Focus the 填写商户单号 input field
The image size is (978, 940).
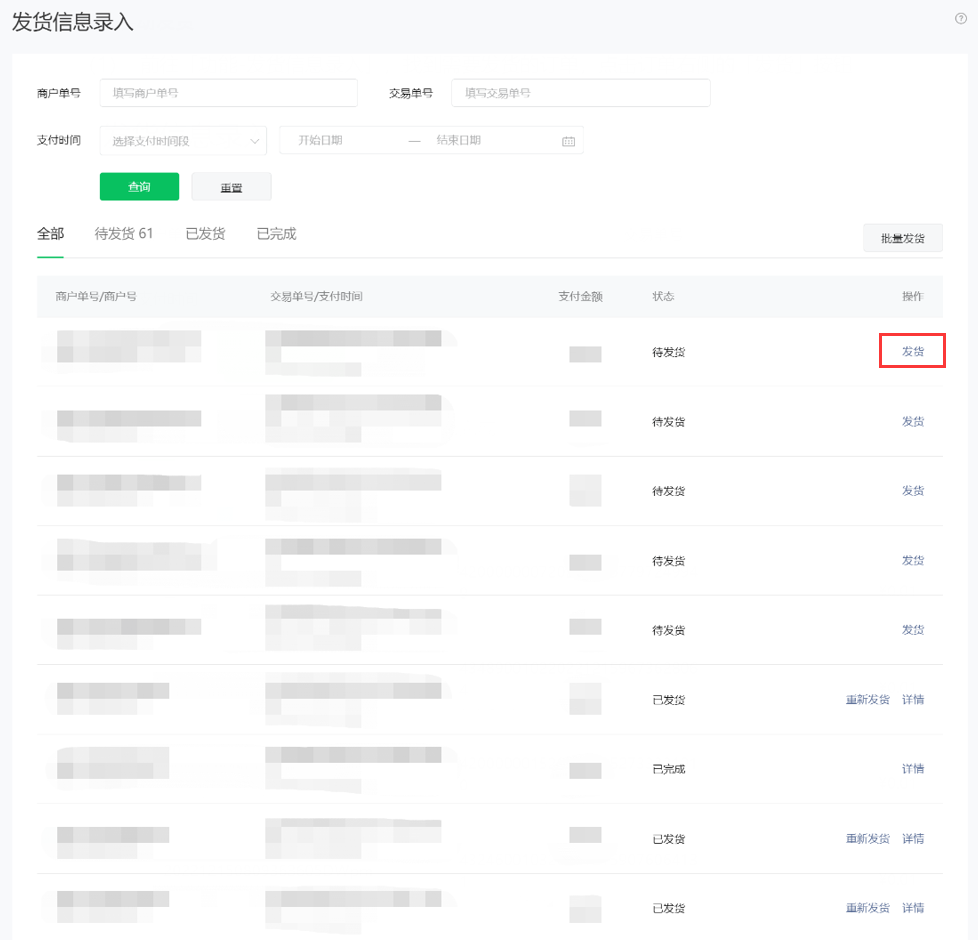(x=228, y=93)
